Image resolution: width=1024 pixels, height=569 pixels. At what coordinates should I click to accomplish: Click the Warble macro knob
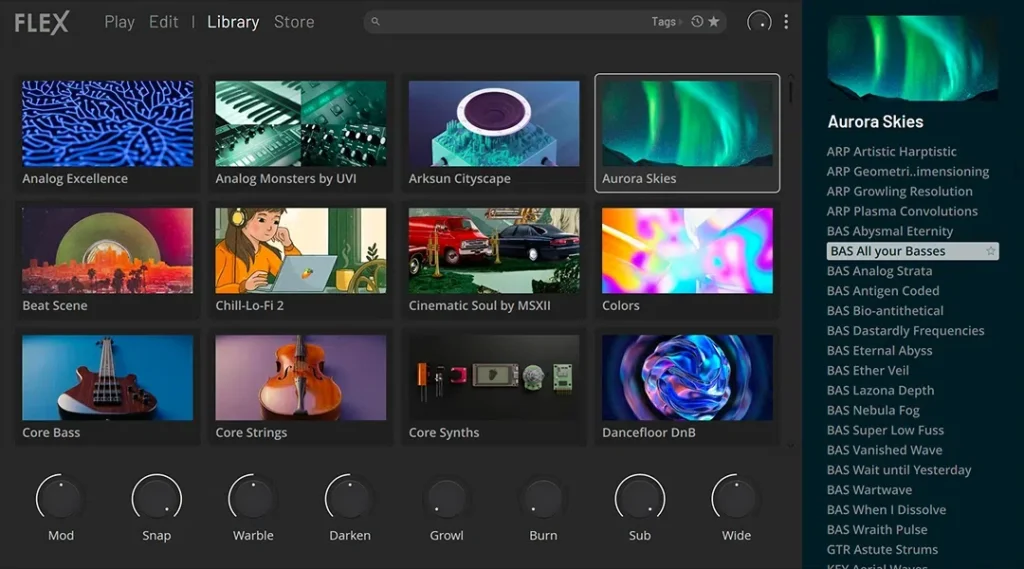253,498
